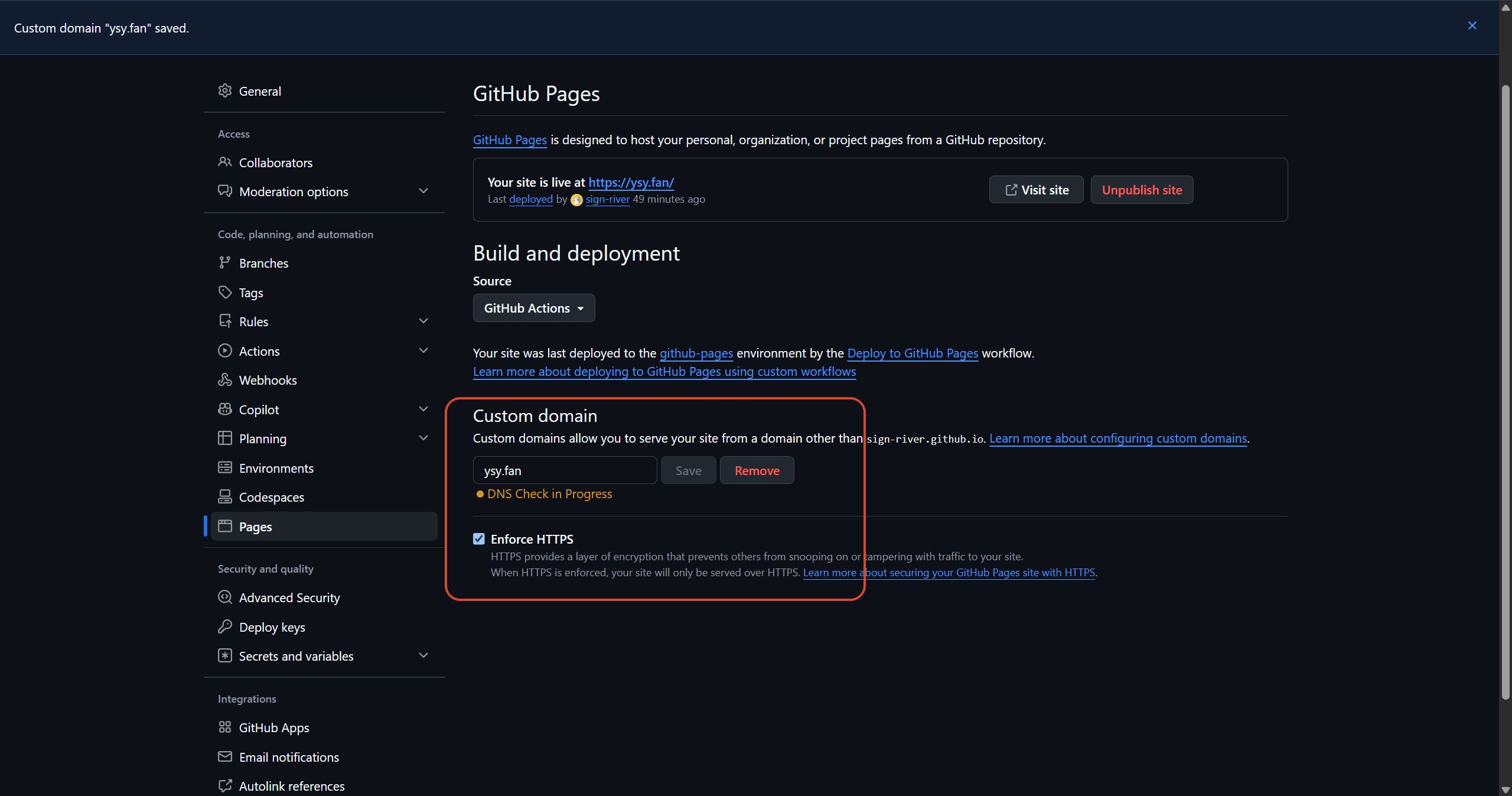Click the Webhooks icon in sidebar

click(x=225, y=379)
